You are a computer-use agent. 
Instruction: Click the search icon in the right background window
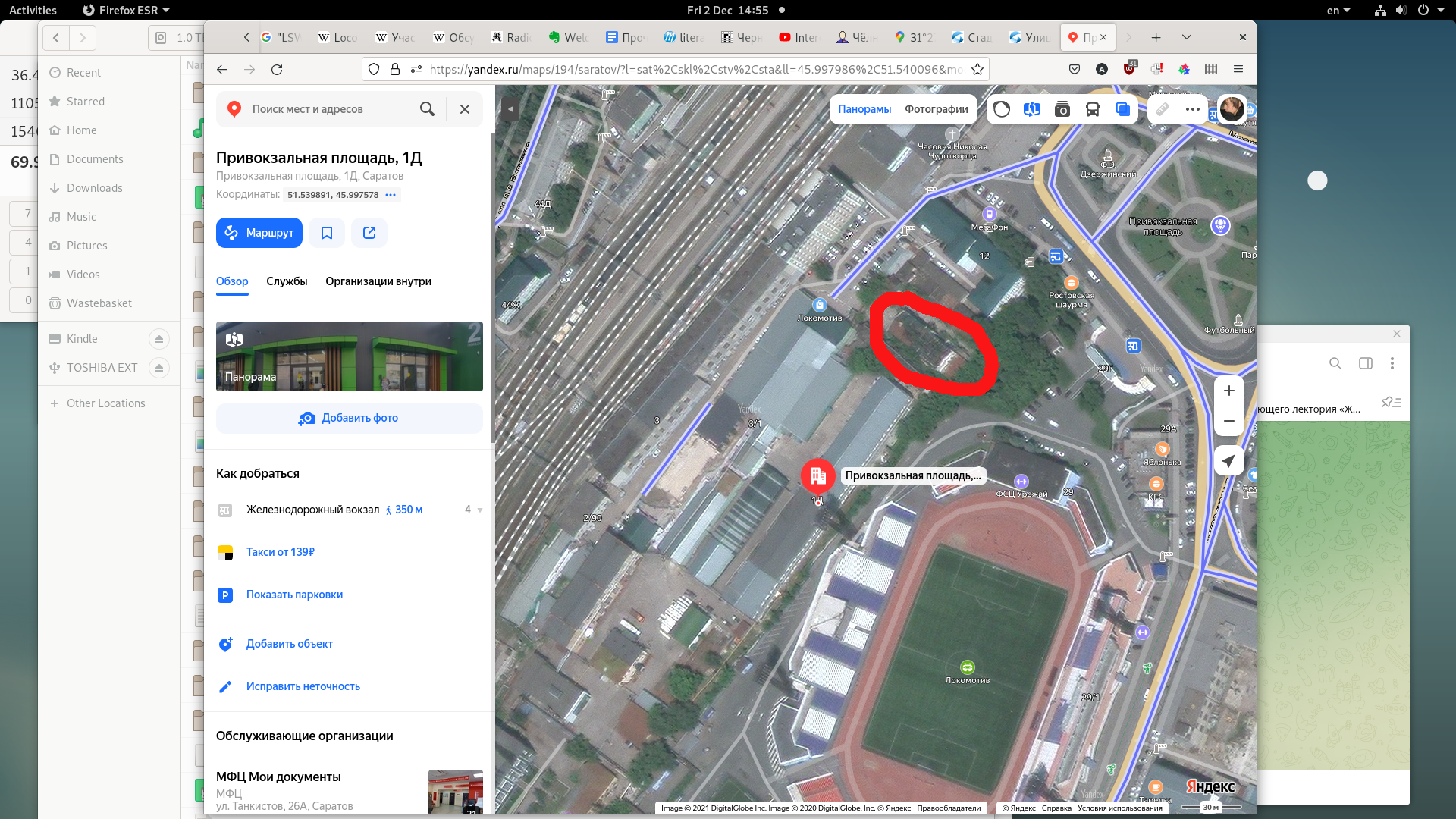pos(1335,363)
